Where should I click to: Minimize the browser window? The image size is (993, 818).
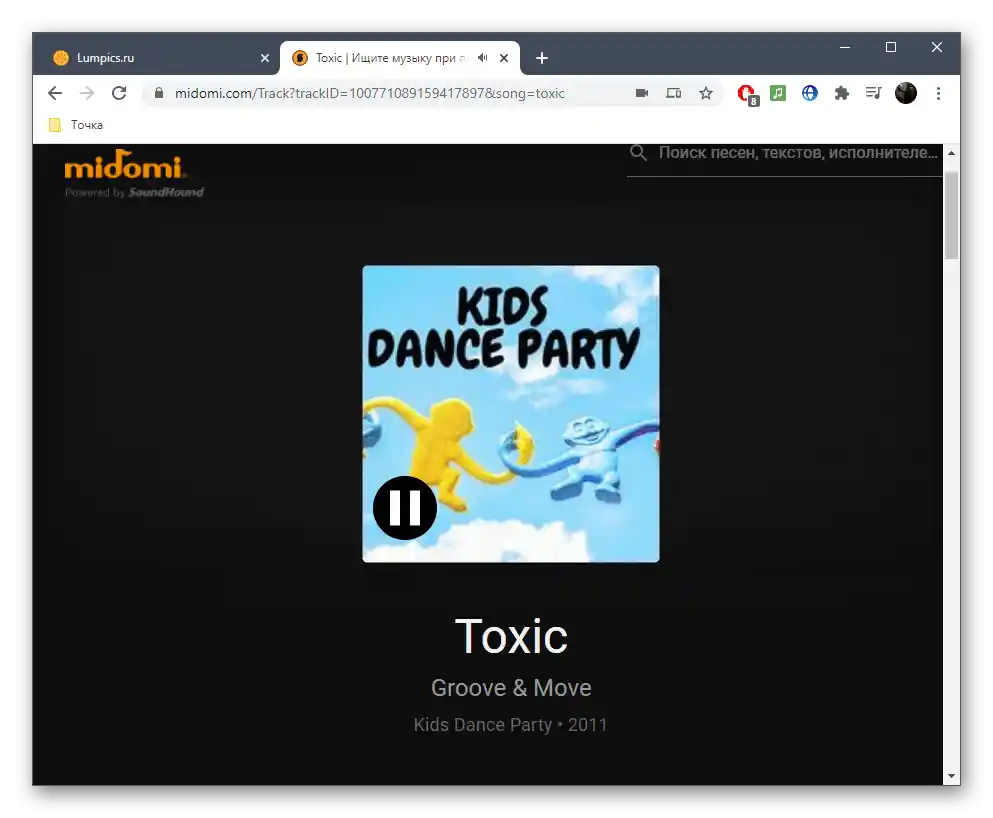click(845, 47)
